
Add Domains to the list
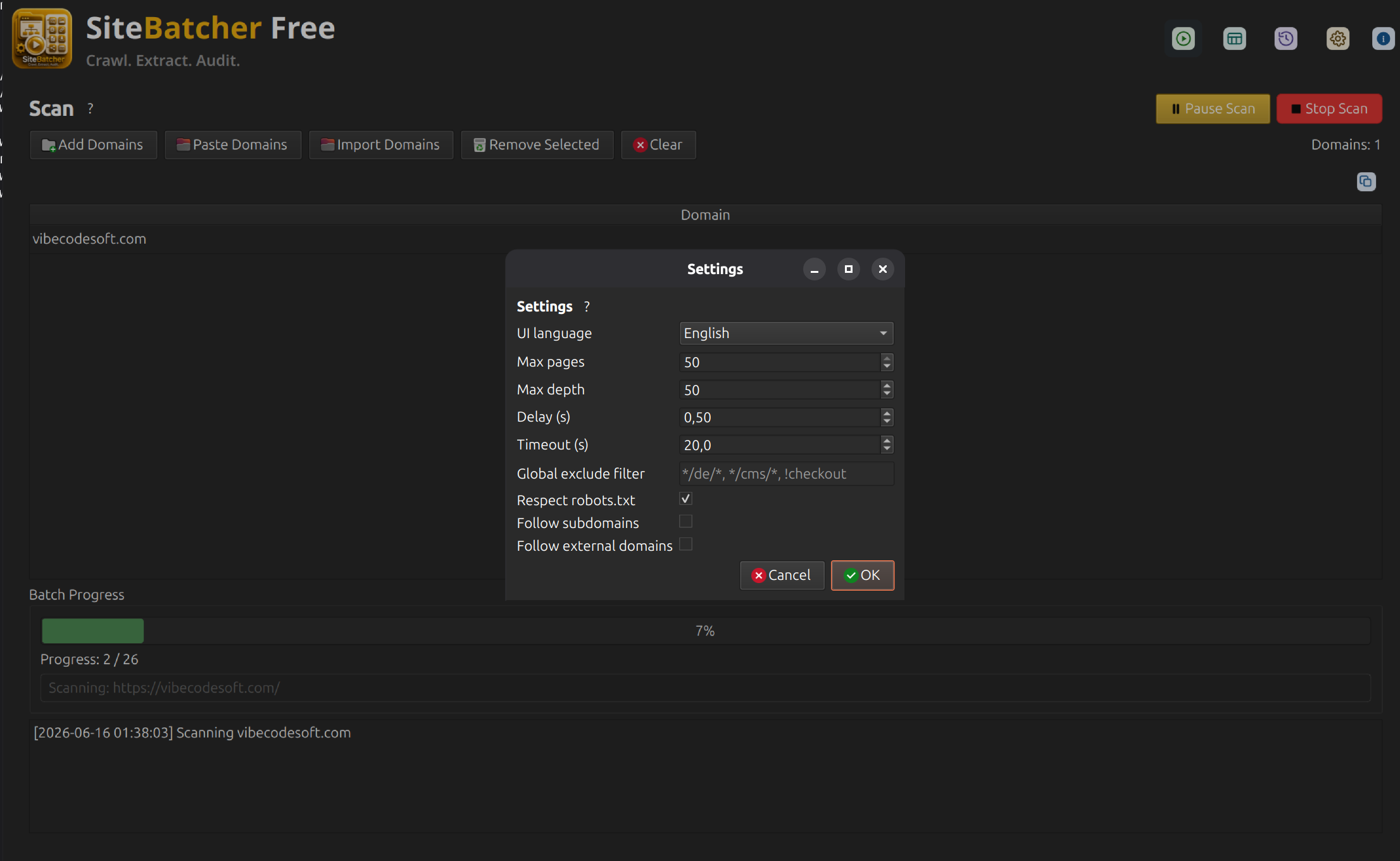(93, 145)
